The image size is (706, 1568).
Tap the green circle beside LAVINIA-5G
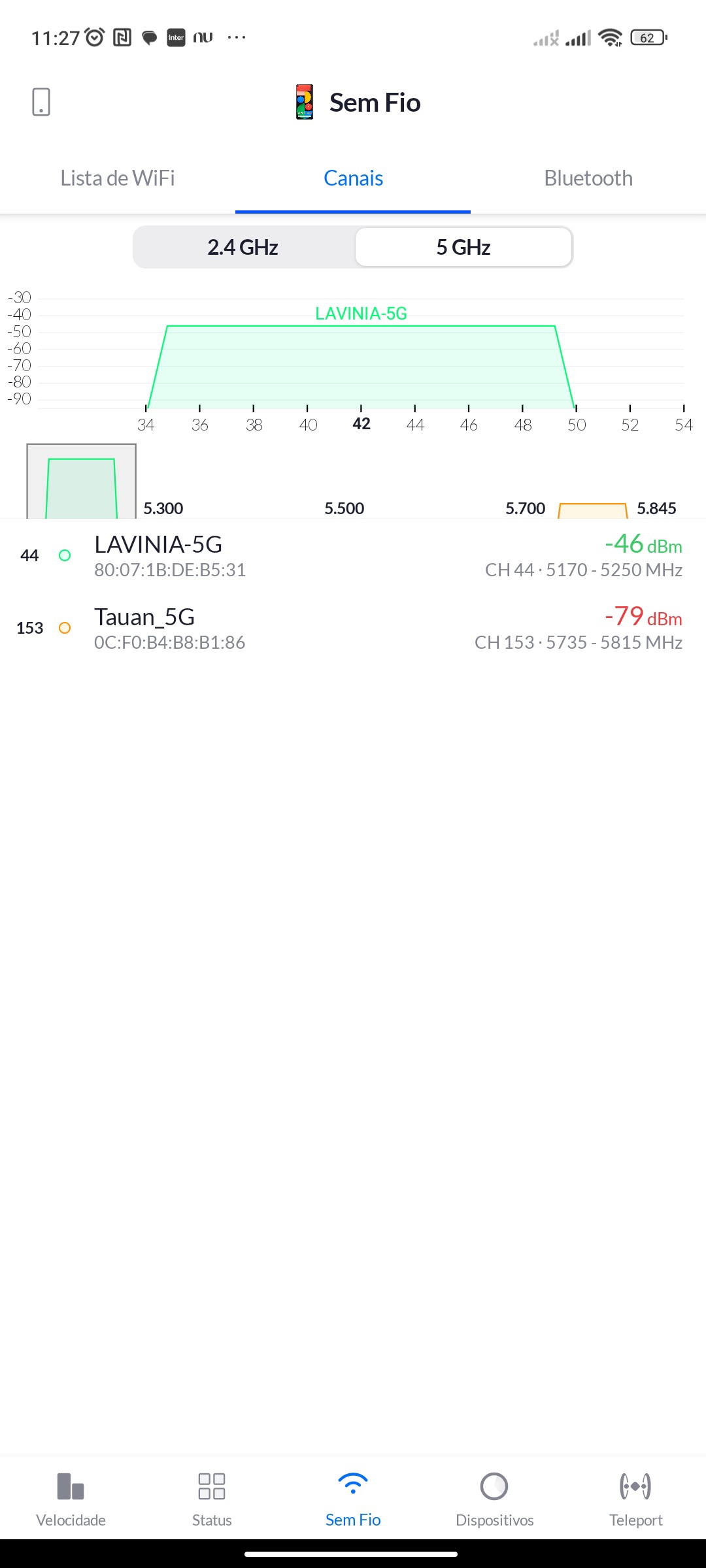coord(65,555)
